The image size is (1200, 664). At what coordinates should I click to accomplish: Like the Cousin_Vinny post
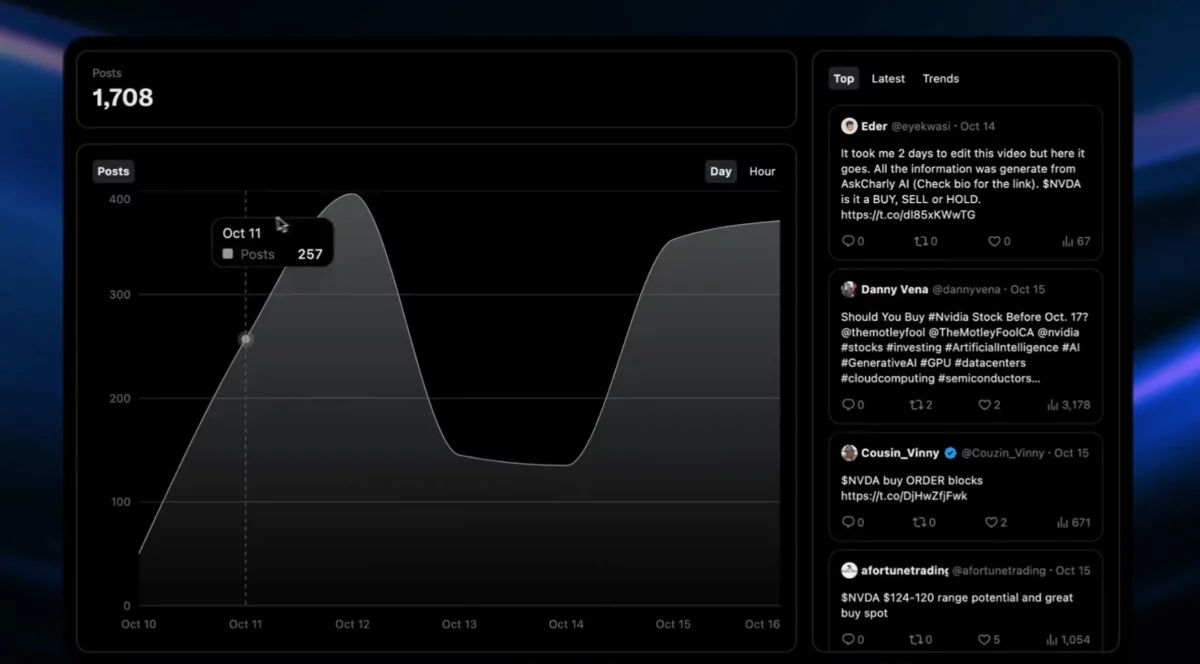click(x=990, y=522)
